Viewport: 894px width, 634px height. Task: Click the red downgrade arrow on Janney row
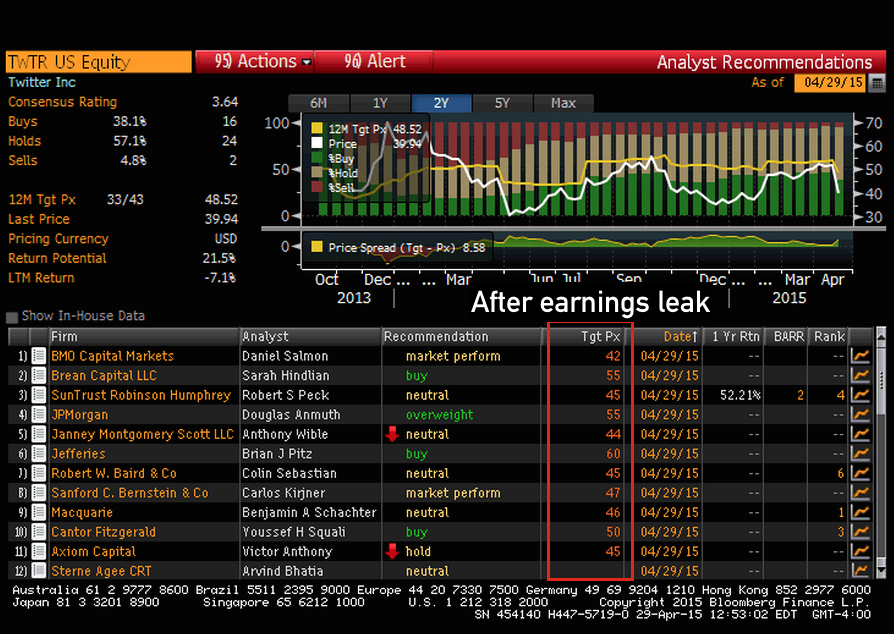click(392, 434)
